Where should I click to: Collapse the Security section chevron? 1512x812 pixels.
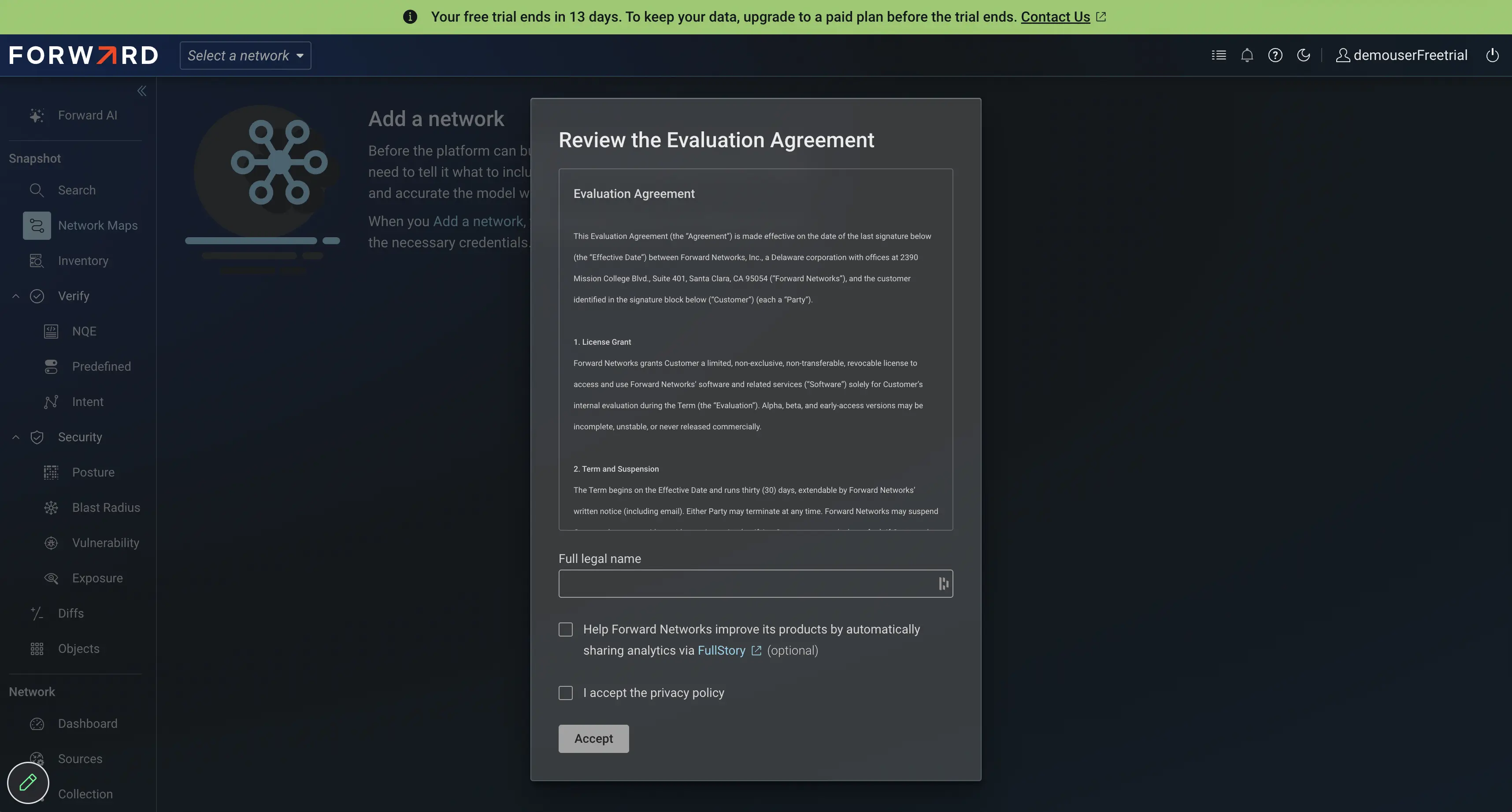16,437
